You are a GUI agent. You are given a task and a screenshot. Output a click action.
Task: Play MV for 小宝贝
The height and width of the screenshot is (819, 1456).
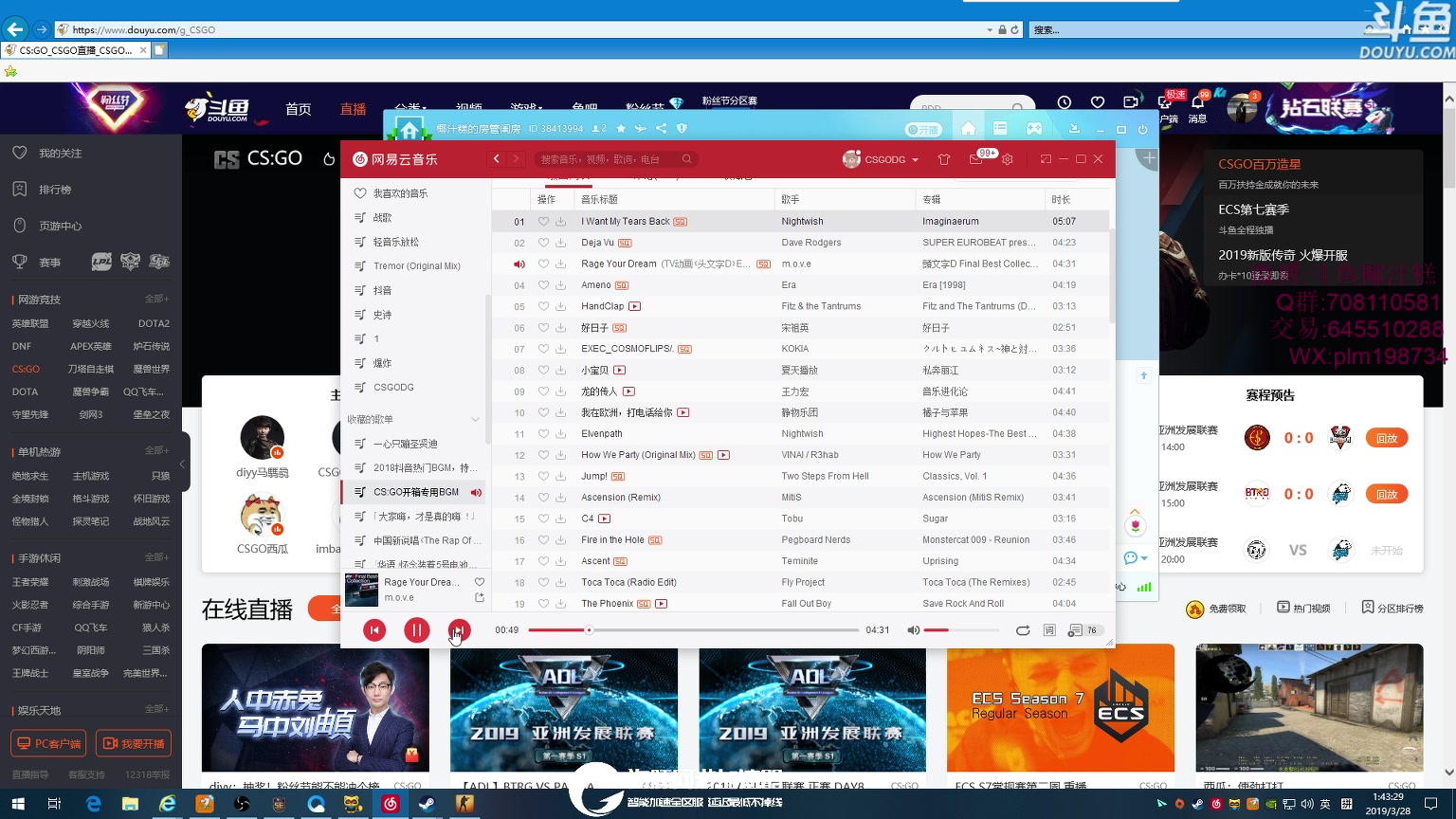(620, 370)
